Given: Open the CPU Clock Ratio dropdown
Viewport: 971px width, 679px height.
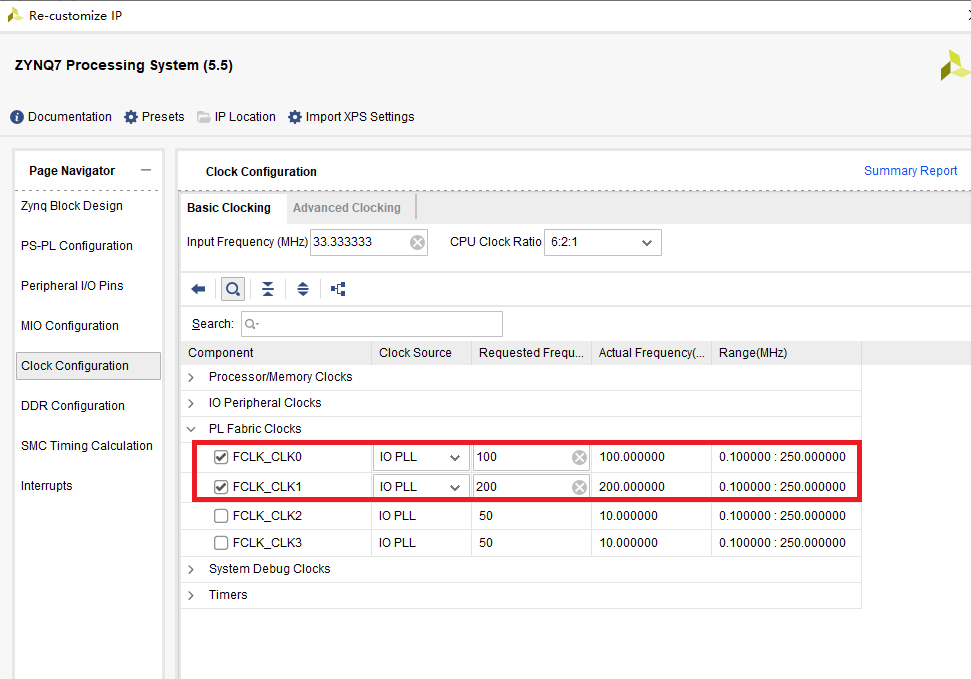Looking at the screenshot, I should 603,242.
